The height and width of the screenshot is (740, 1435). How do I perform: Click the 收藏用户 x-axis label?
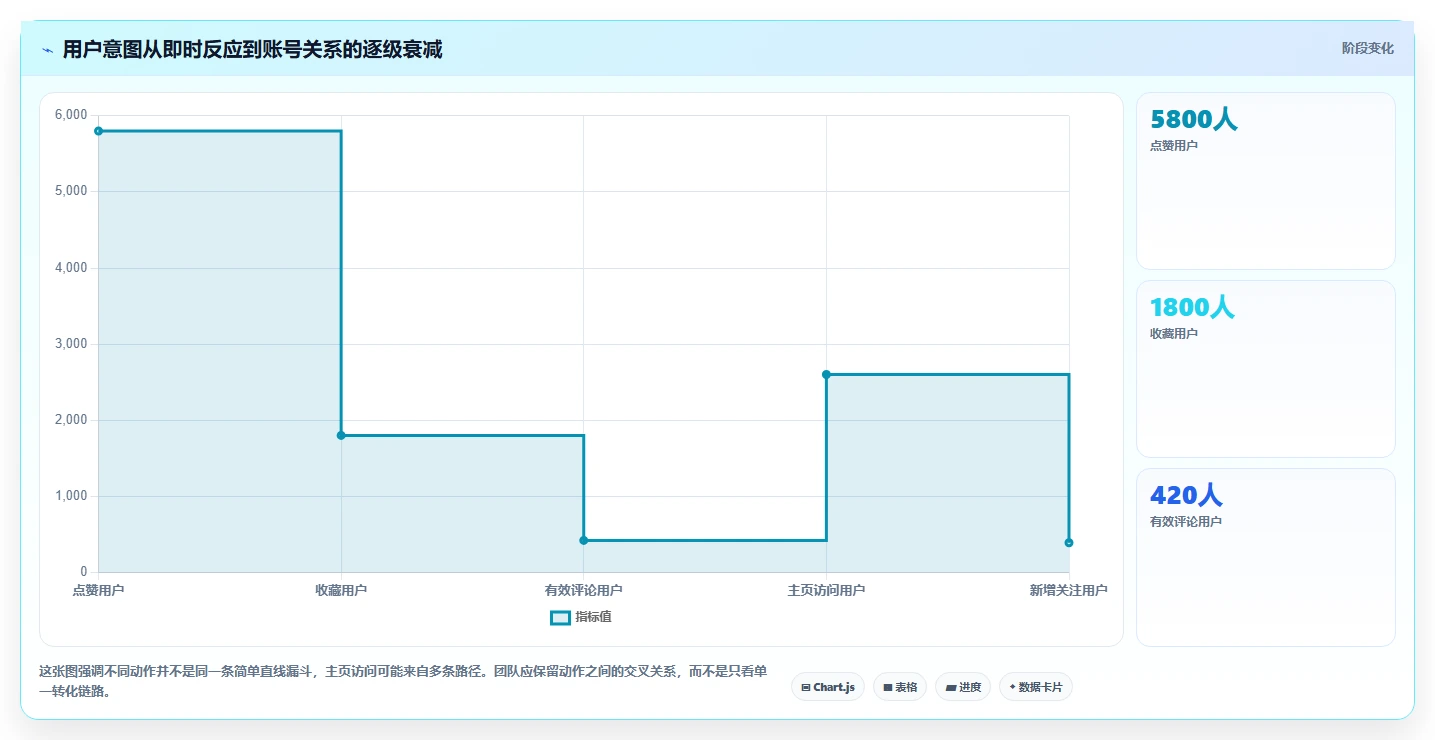(x=341, y=590)
